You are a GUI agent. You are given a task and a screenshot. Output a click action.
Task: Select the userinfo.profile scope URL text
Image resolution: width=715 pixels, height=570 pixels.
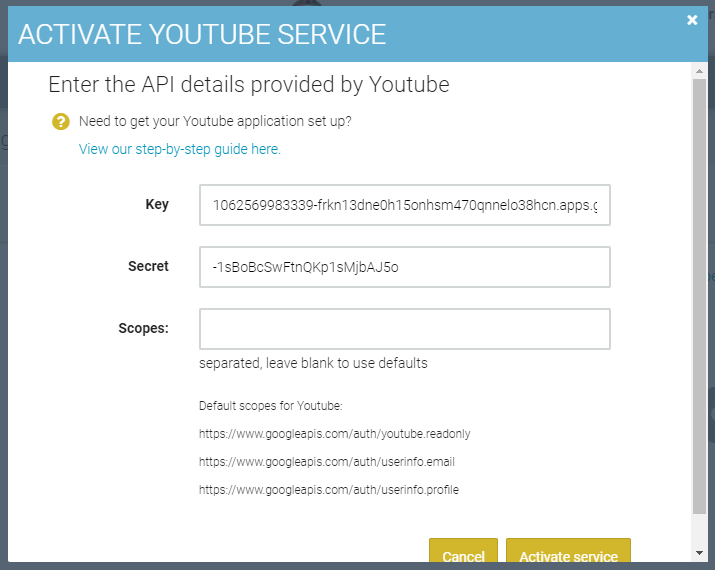(329, 490)
